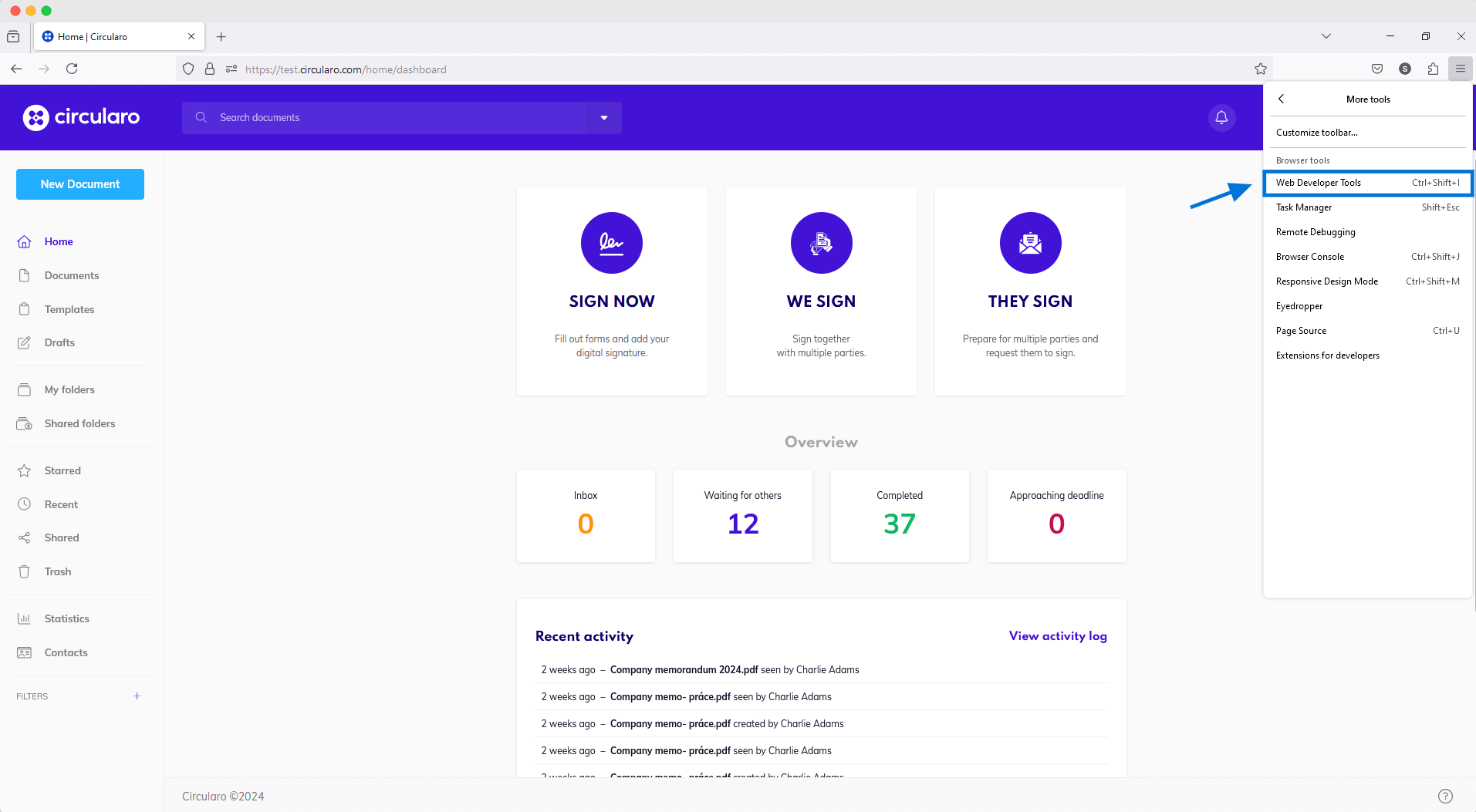Click the They Sign envelope icon

point(1030,243)
